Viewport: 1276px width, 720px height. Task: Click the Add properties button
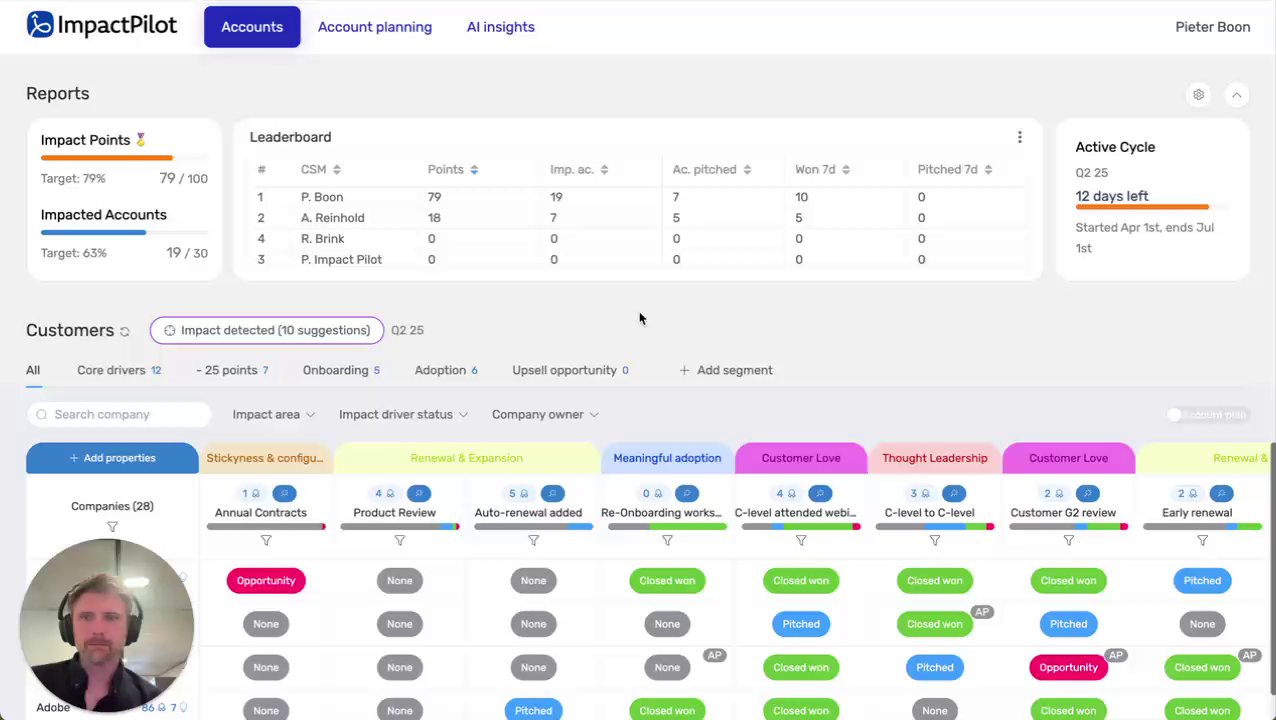pos(112,458)
